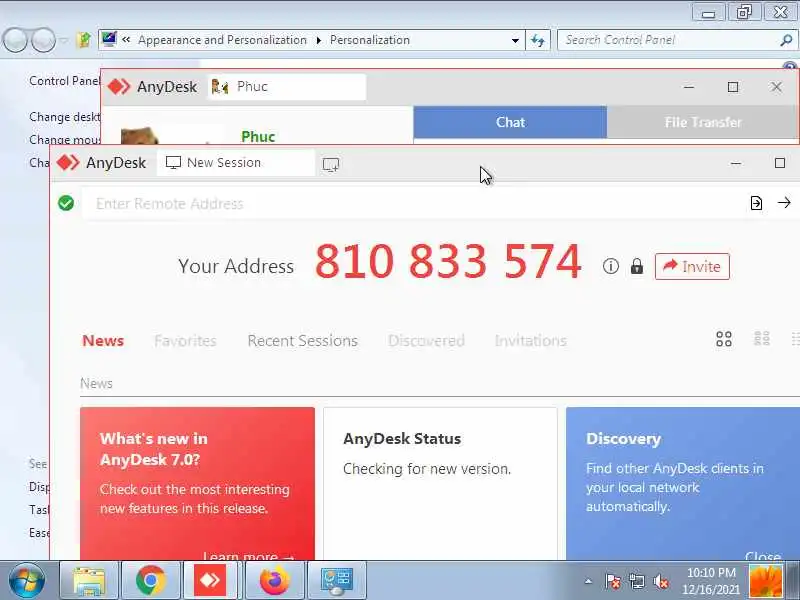Click the Personalization breadcrumb
The height and width of the screenshot is (600, 800).
370,40
